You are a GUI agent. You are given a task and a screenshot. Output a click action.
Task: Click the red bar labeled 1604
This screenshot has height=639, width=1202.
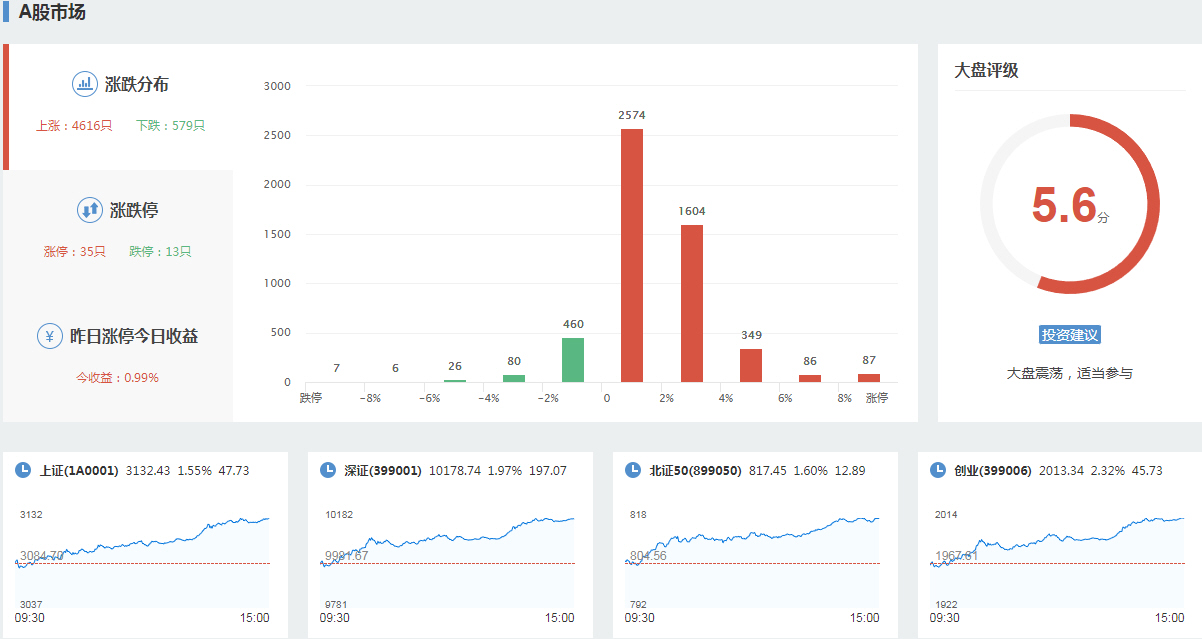692,303
